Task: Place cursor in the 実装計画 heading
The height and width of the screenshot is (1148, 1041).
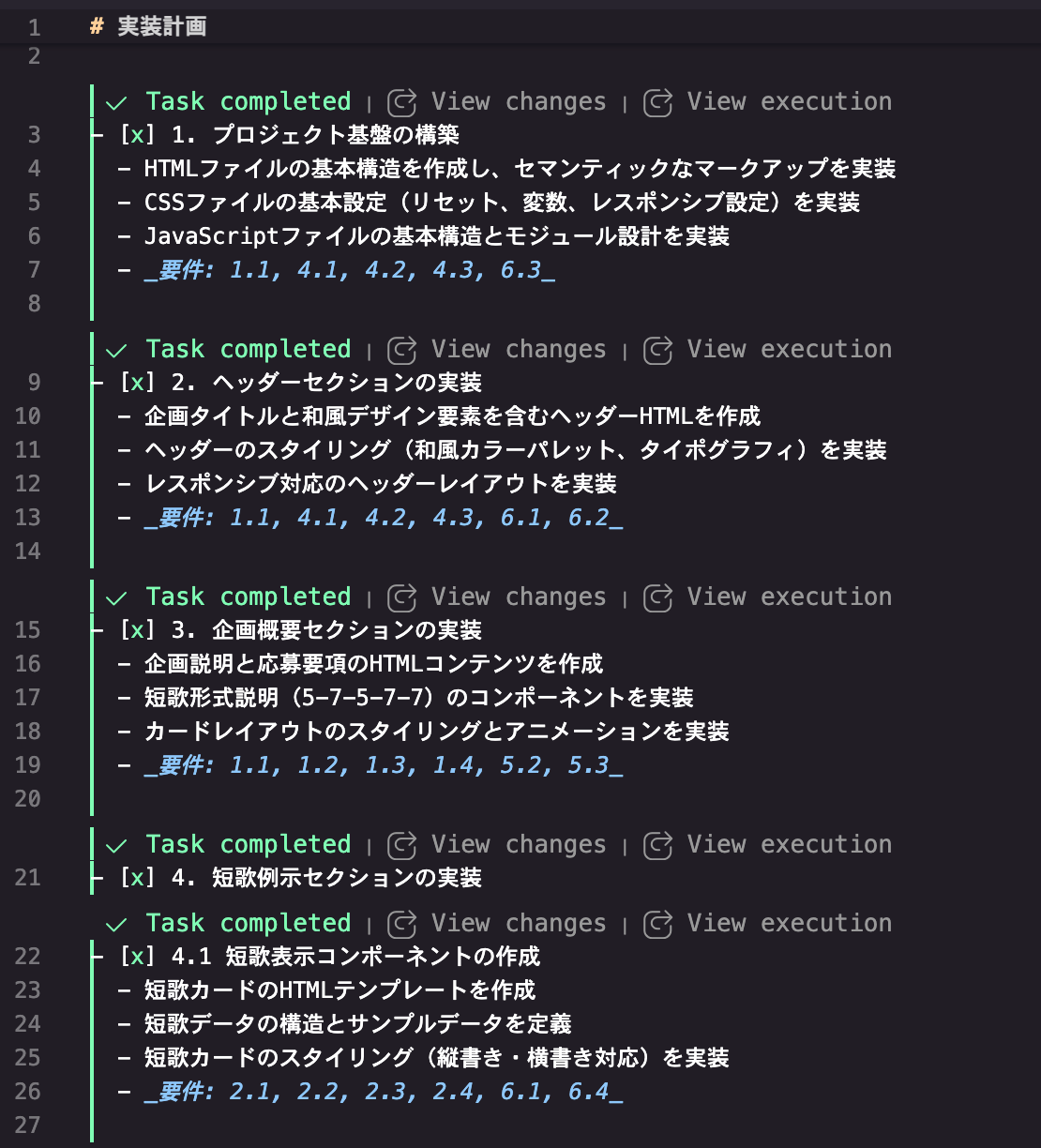Action: click(x=161, y=27)
